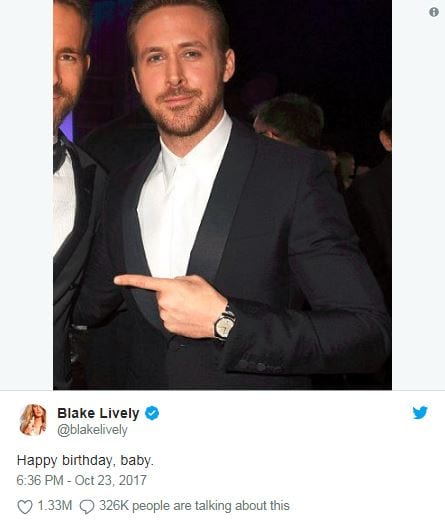Click the jacket cuff buttons in the photo

pyautogui.click(x=260, y=367)
